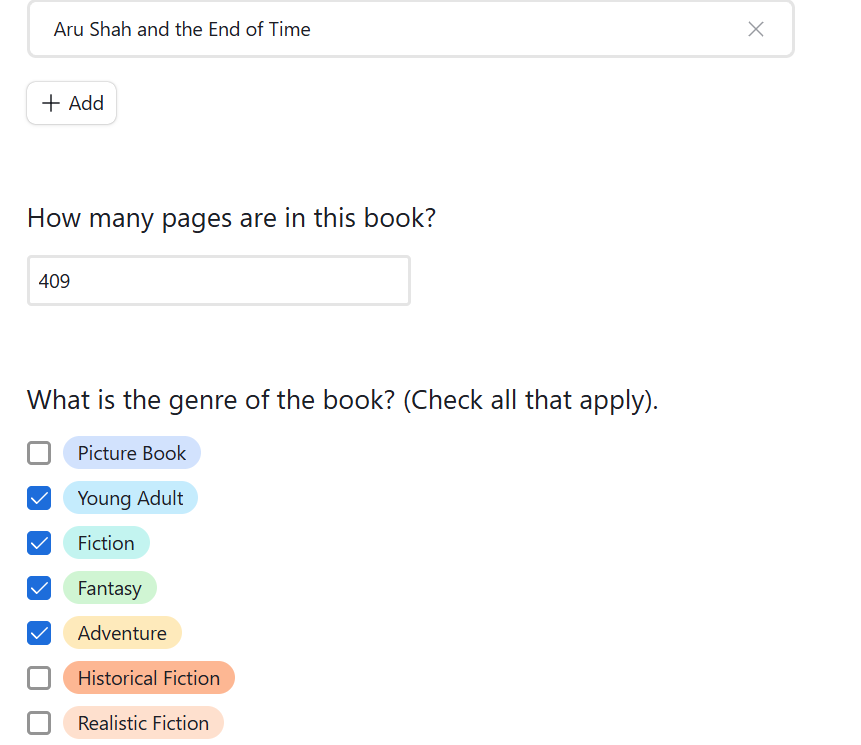
Task: Click the yellow Adventure genre tag
Action: click(122, 633)
